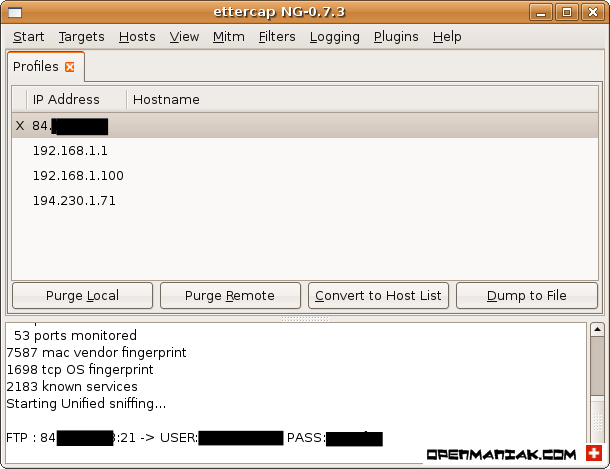Close the ettercap window
Screen dimensions: 610x469
[x=592, y=12]
